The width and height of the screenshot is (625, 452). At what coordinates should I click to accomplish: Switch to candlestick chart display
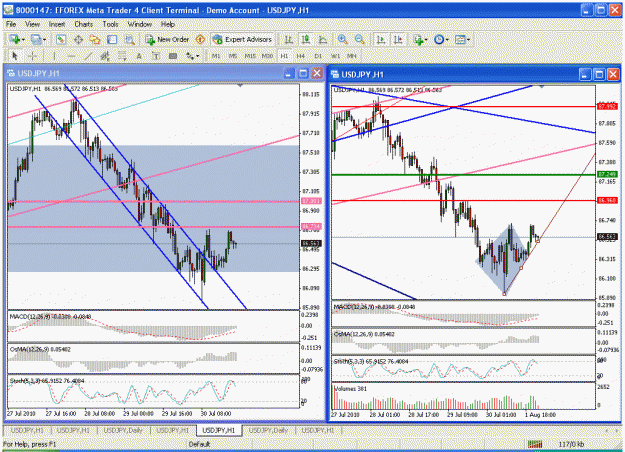(x=306, y=39)
